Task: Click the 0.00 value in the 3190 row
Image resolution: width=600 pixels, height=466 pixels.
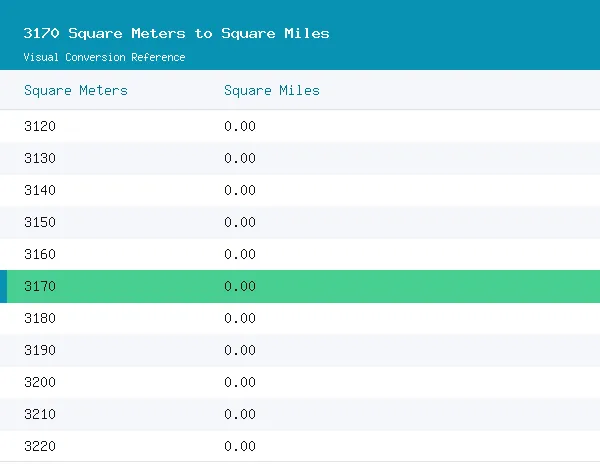Action: coord(240,350)
